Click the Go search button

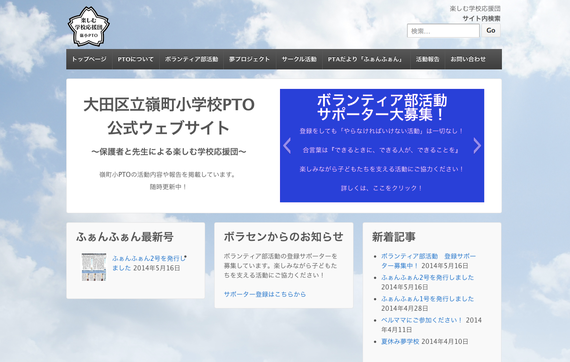[x=491, y=31]
